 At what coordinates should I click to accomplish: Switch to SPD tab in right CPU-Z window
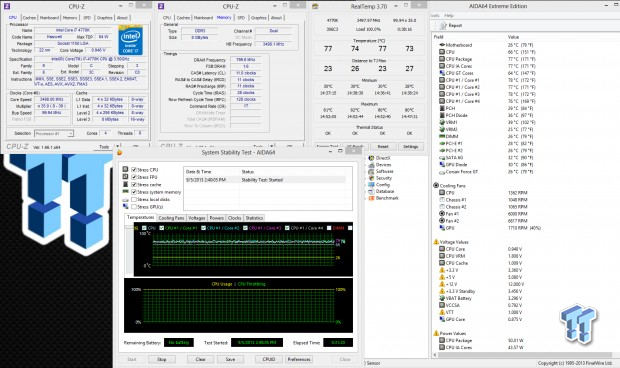click(241, 18)
